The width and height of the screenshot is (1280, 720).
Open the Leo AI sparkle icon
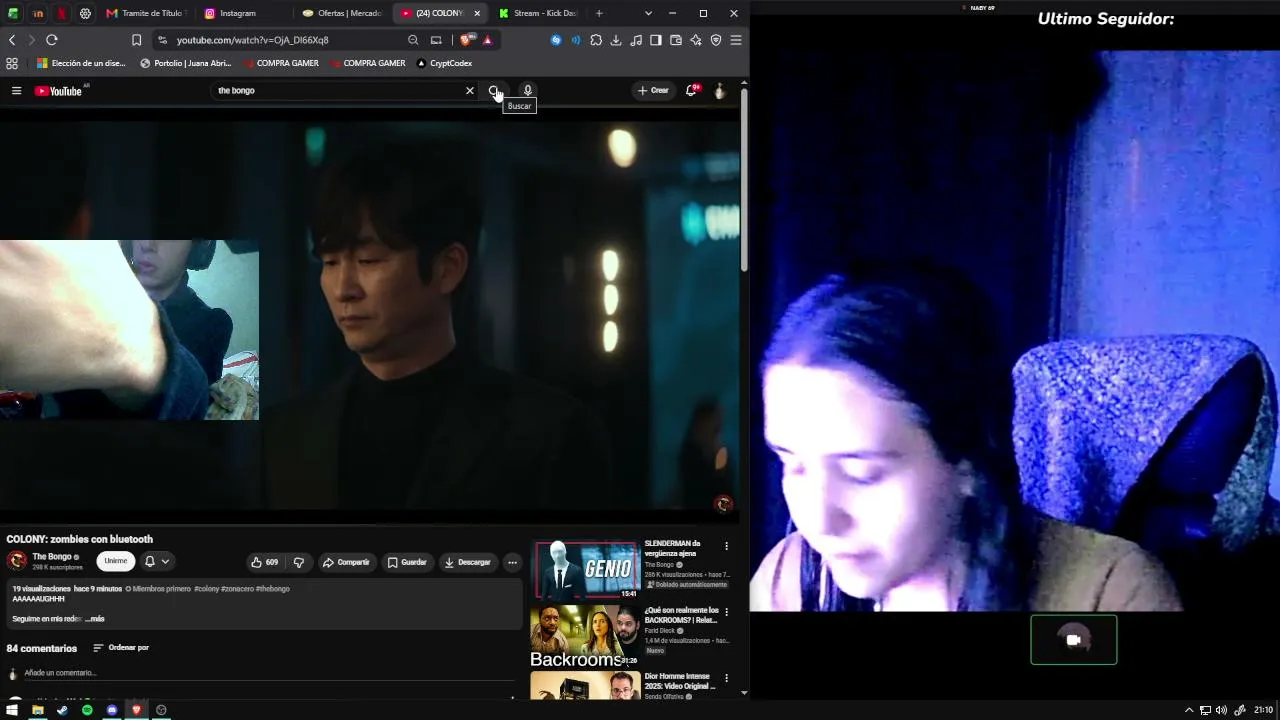pyautogui.click(x=696, y=40)
